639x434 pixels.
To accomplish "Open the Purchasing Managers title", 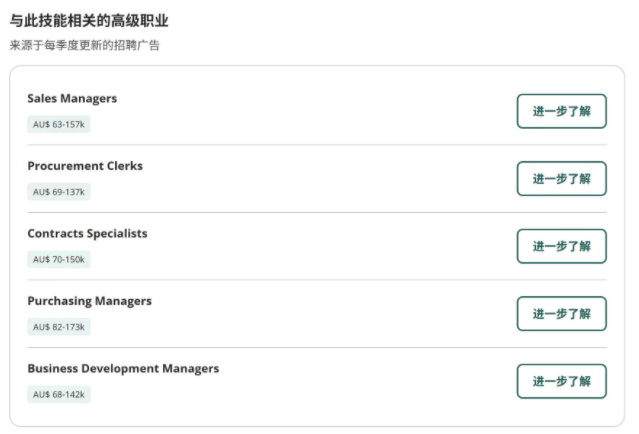I will click(89, 301).
